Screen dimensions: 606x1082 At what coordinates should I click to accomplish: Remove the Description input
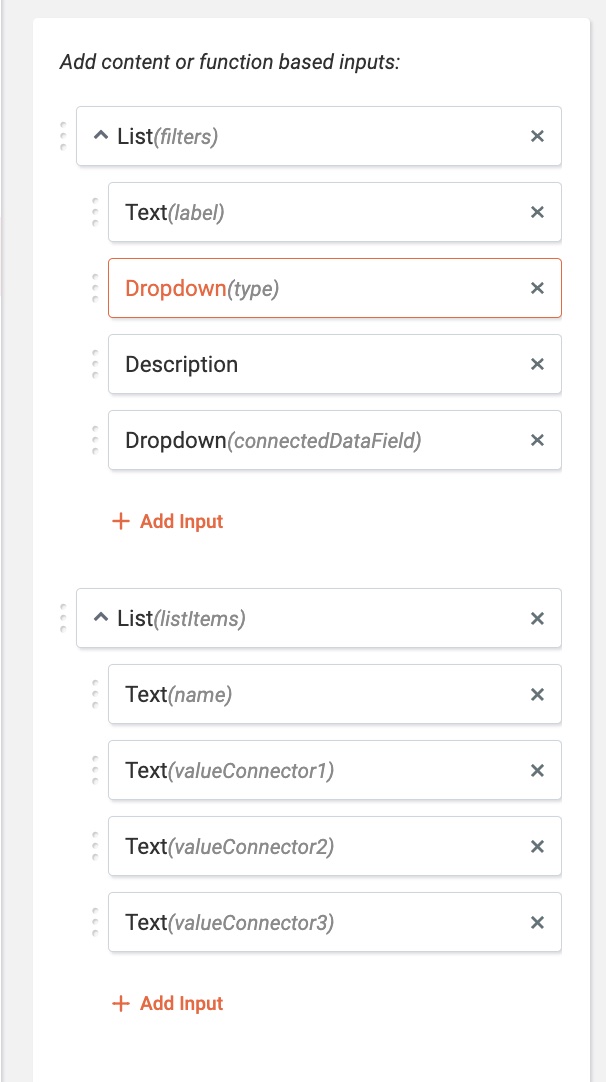click(x=537, y=364)
